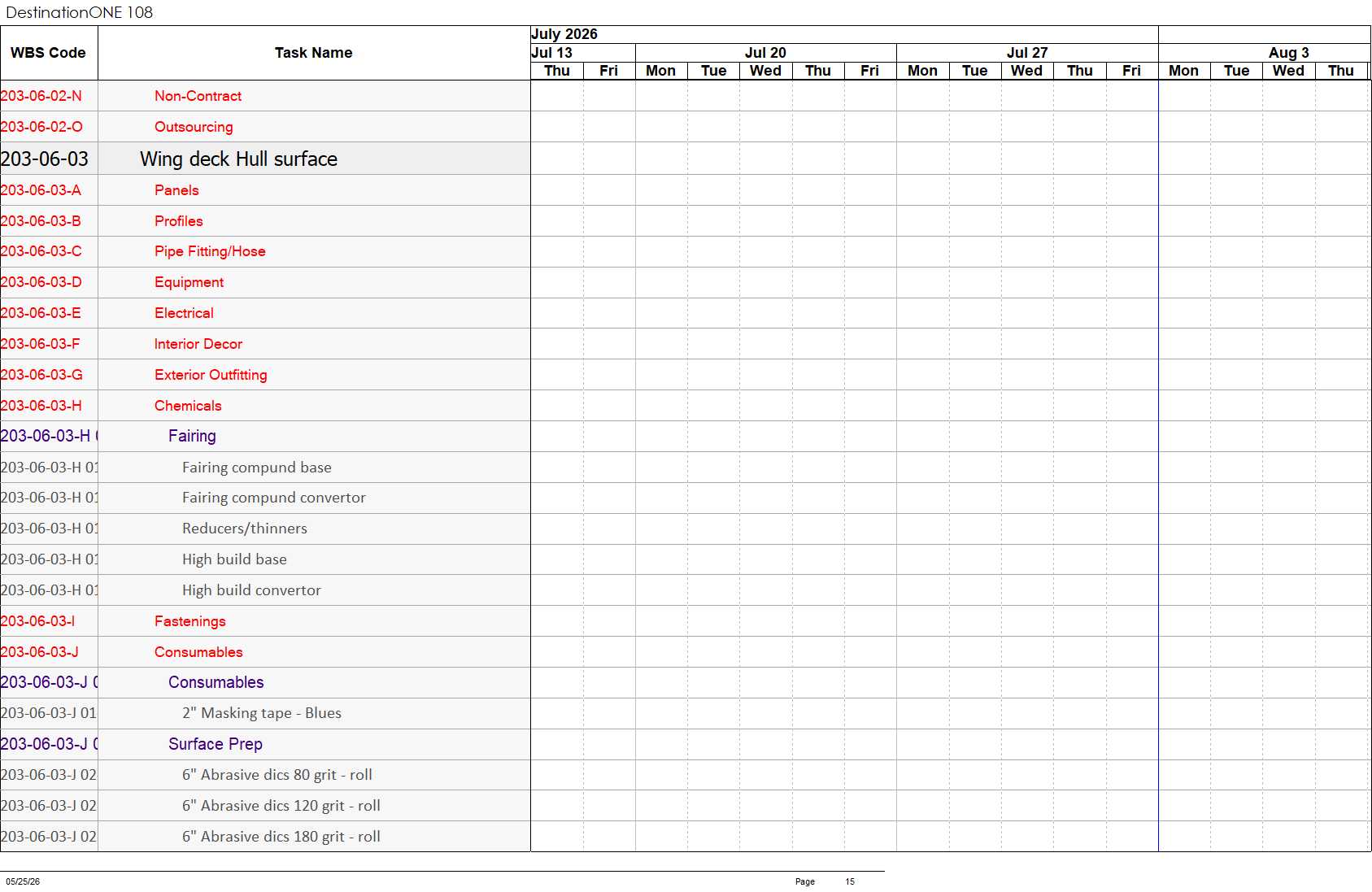Click WBS code 203-06-03-F

point(41,344)
